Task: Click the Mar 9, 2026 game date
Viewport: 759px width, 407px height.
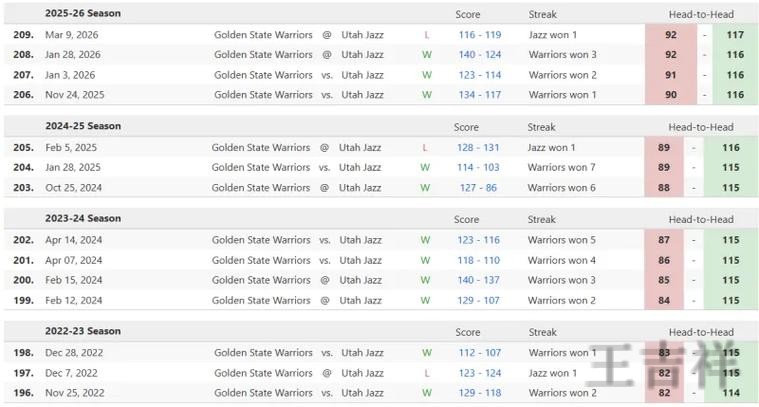Action: point(72,35)
